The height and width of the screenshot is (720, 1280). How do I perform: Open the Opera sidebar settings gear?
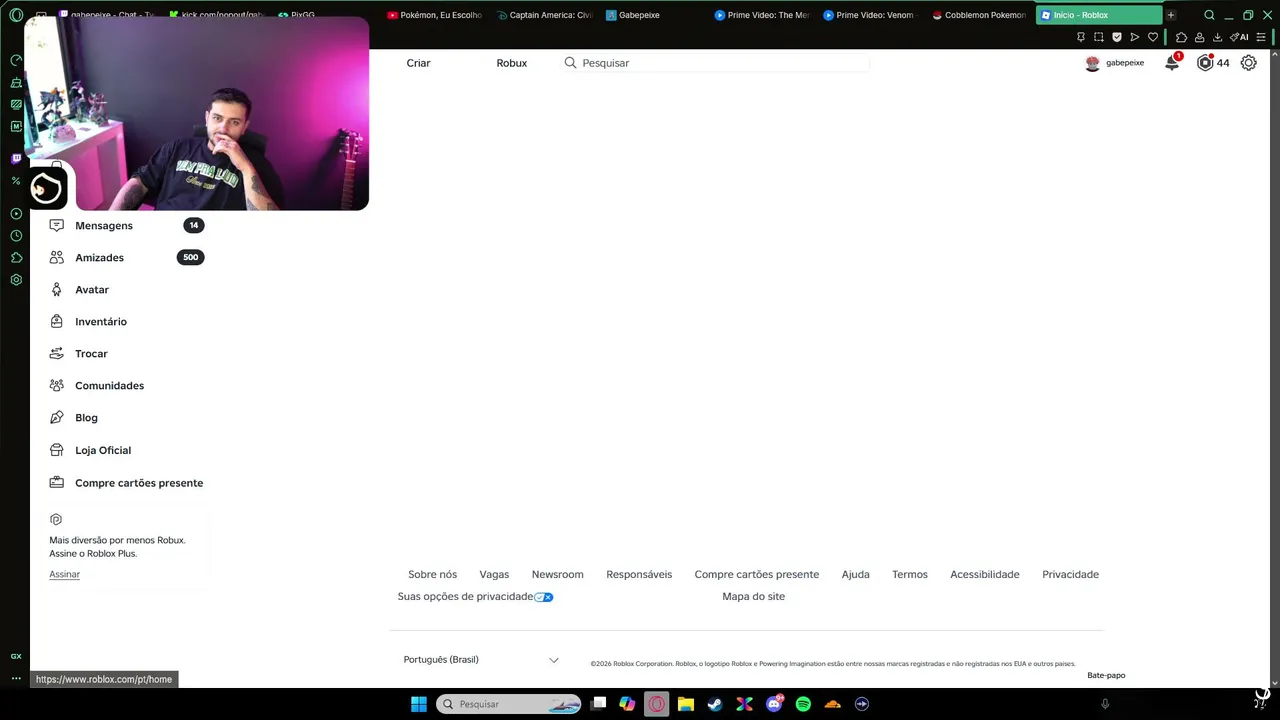(x=16, y=280)
